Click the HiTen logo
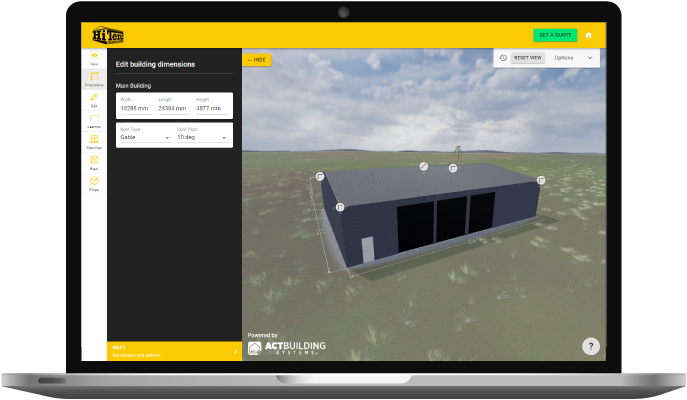The image size is (687, 400). click(x=108, y=35)
